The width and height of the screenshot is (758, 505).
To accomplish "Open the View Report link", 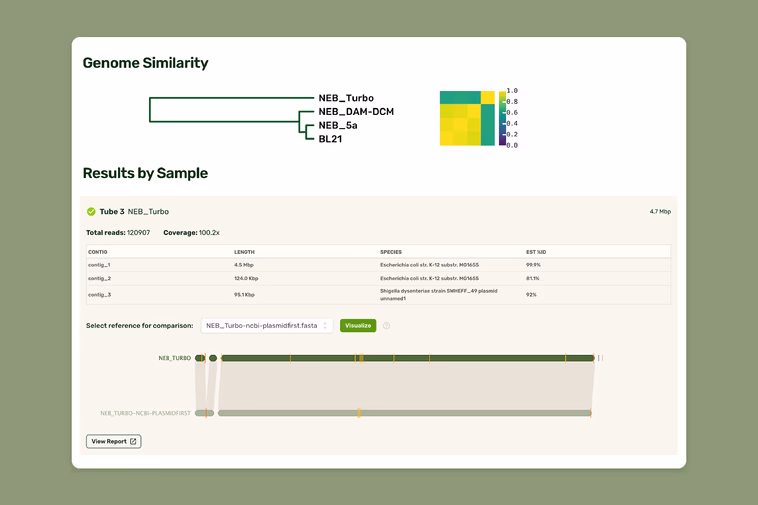I will click(113, 441).
